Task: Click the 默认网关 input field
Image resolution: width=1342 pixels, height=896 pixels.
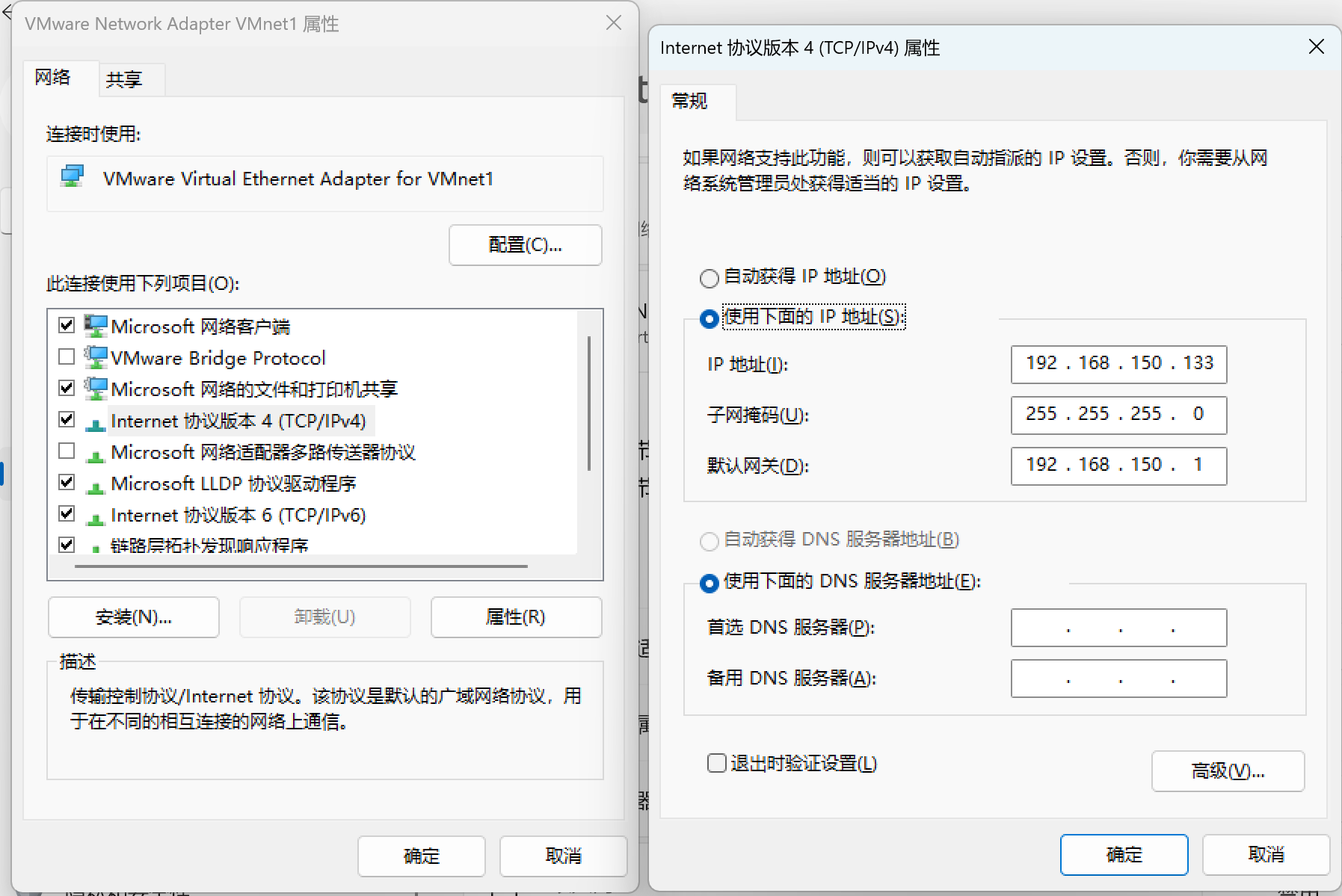Action: click(x=1118, y=466)
